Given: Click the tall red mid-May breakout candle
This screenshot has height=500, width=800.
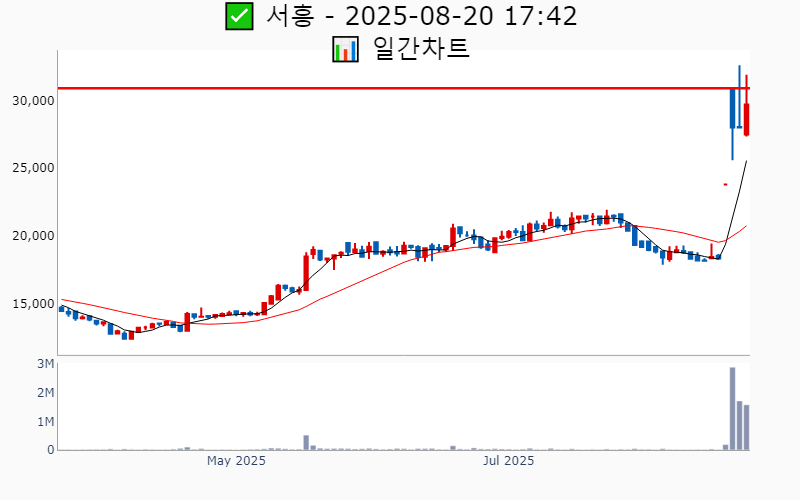Looking at the screenshot, I should [306, 272].
